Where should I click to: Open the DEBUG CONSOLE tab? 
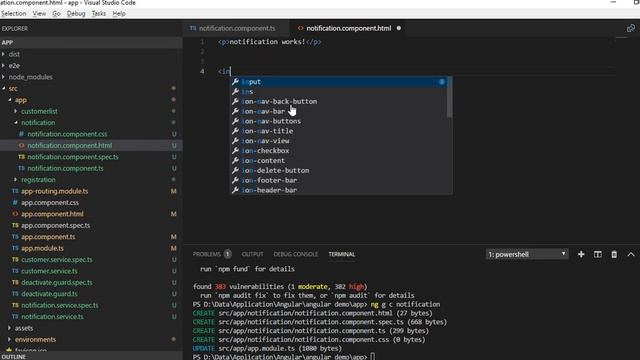pos(296,254)
